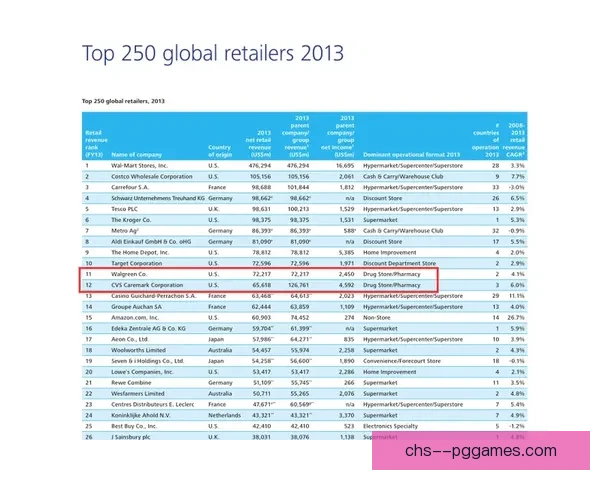
Task: Select "Lowe's Companies, Inc." cell
Action: pos(142,372)
